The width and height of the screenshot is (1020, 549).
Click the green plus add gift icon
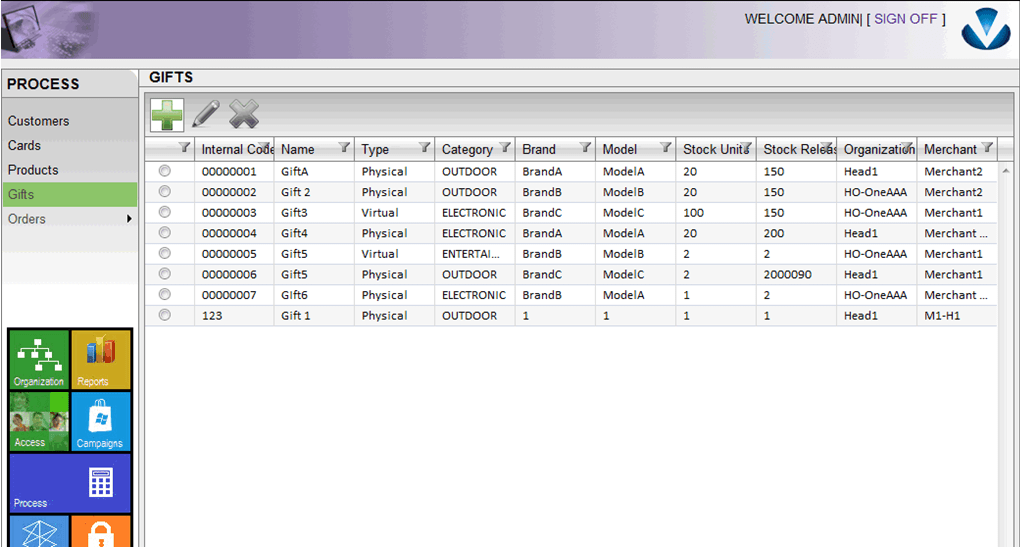pos(167,114)
